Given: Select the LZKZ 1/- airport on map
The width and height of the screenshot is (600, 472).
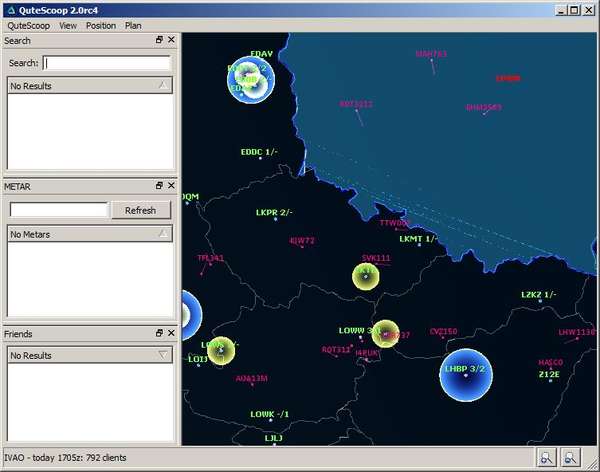Looking at the screenshot, I should point(539,295).
